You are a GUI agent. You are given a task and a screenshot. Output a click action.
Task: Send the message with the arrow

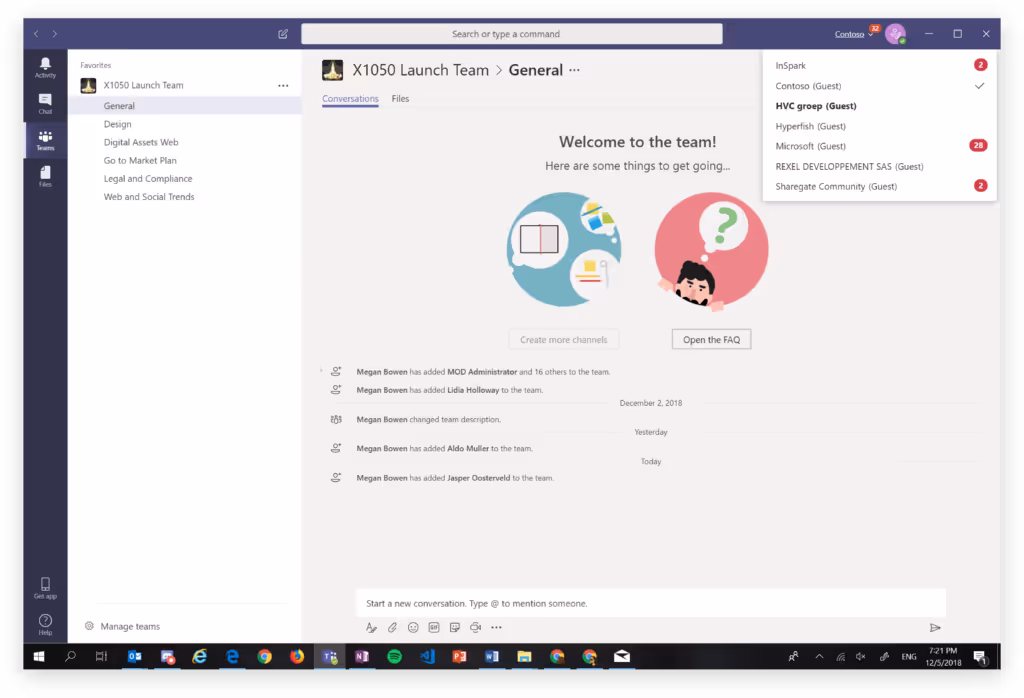pos(935,627)
